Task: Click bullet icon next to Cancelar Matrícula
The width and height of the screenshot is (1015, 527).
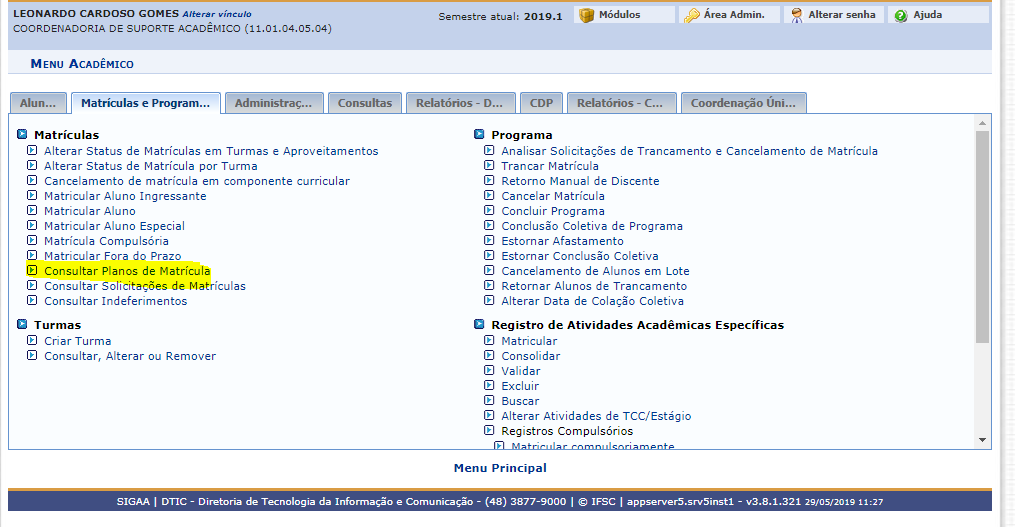Action: pyautogui.click(x=489, y=195)
